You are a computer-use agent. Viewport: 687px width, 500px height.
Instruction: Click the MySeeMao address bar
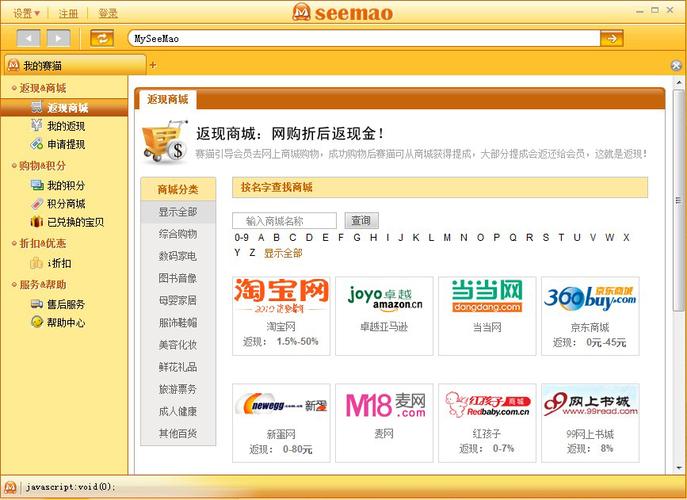364,38
